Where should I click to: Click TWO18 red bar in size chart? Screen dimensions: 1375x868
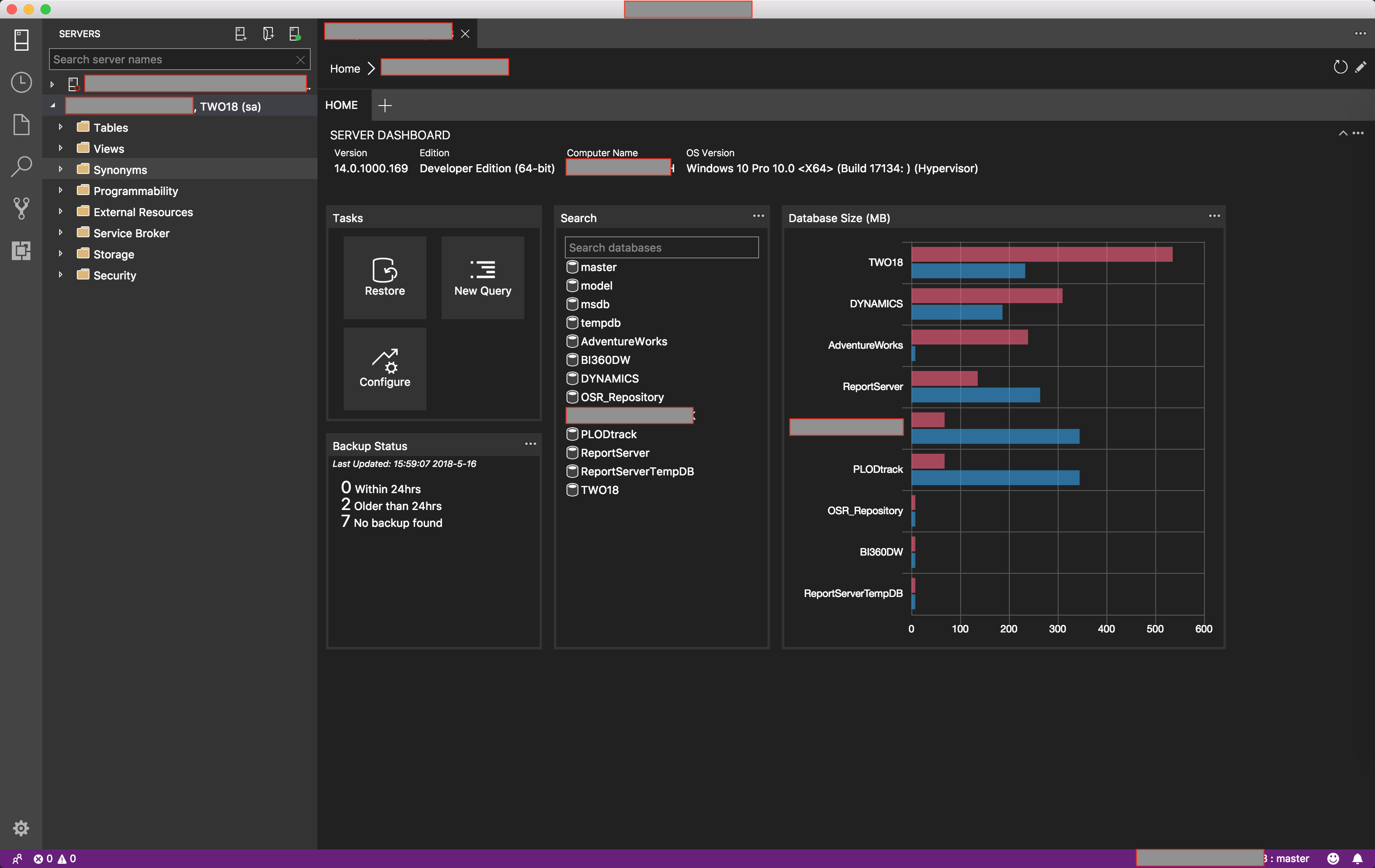(x=1041, y=254)
